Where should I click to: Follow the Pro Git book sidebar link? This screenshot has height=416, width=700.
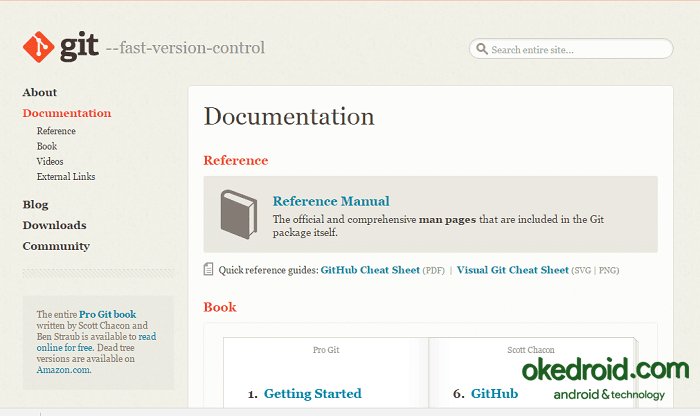[x=107, y=314]
